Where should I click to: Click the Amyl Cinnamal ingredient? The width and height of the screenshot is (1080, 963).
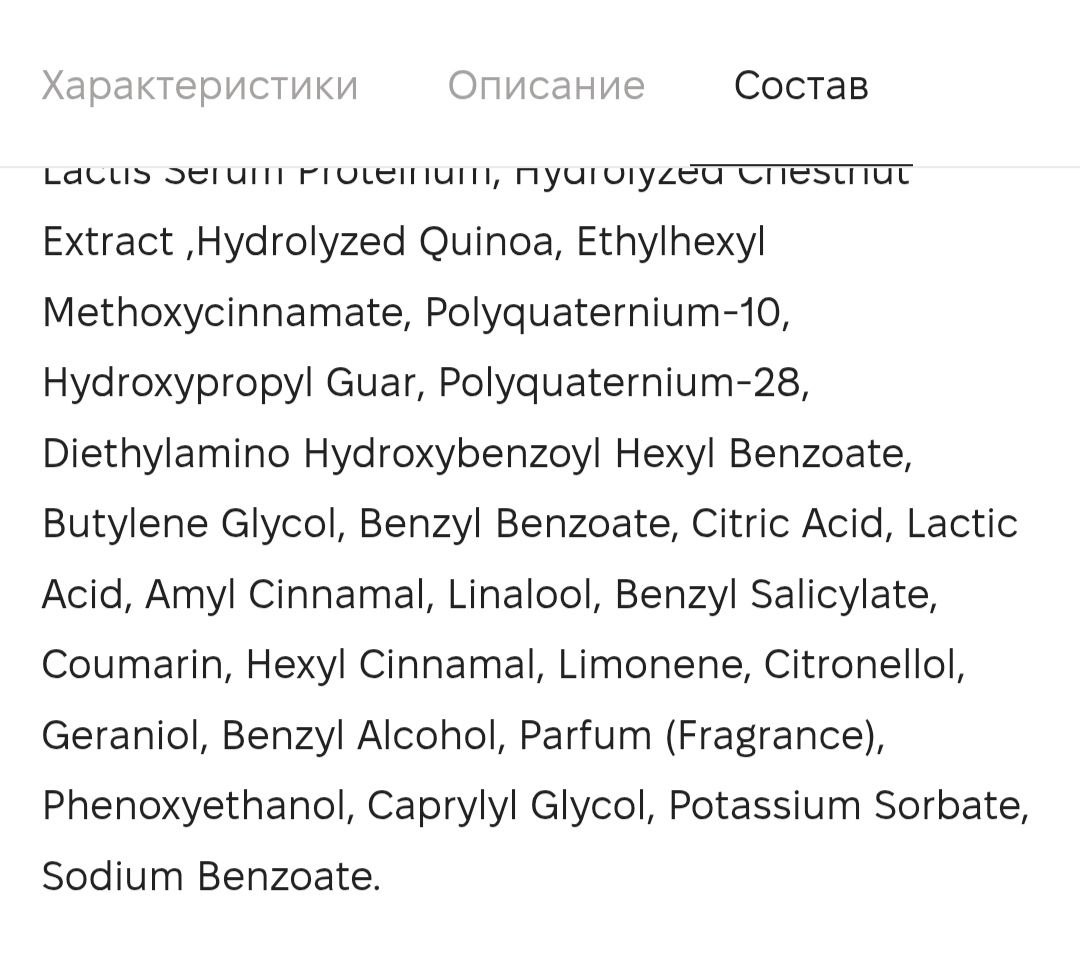point(284,594)
